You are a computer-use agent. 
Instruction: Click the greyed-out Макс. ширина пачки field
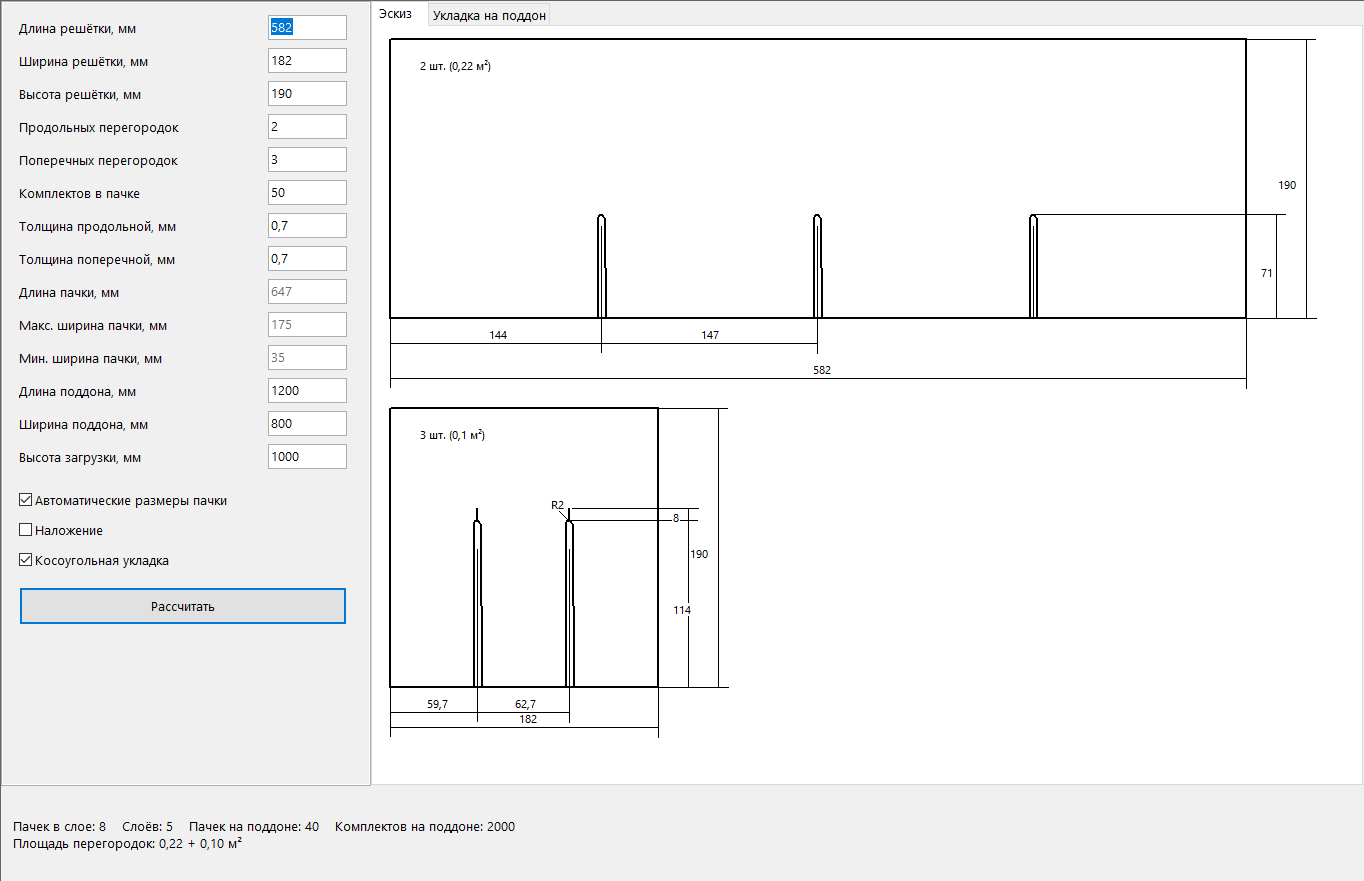point(307,325)
